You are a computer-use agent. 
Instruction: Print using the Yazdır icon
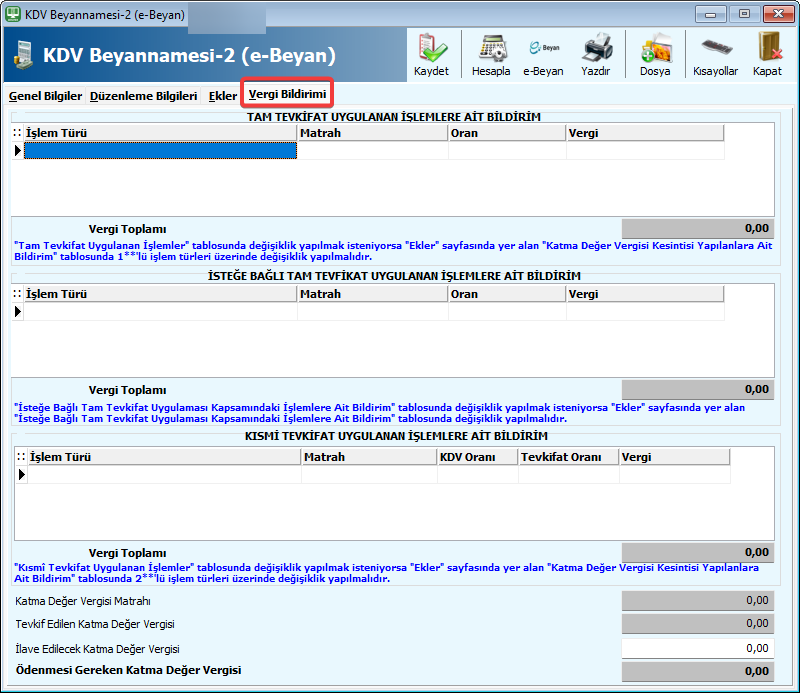tap(596, 54)
